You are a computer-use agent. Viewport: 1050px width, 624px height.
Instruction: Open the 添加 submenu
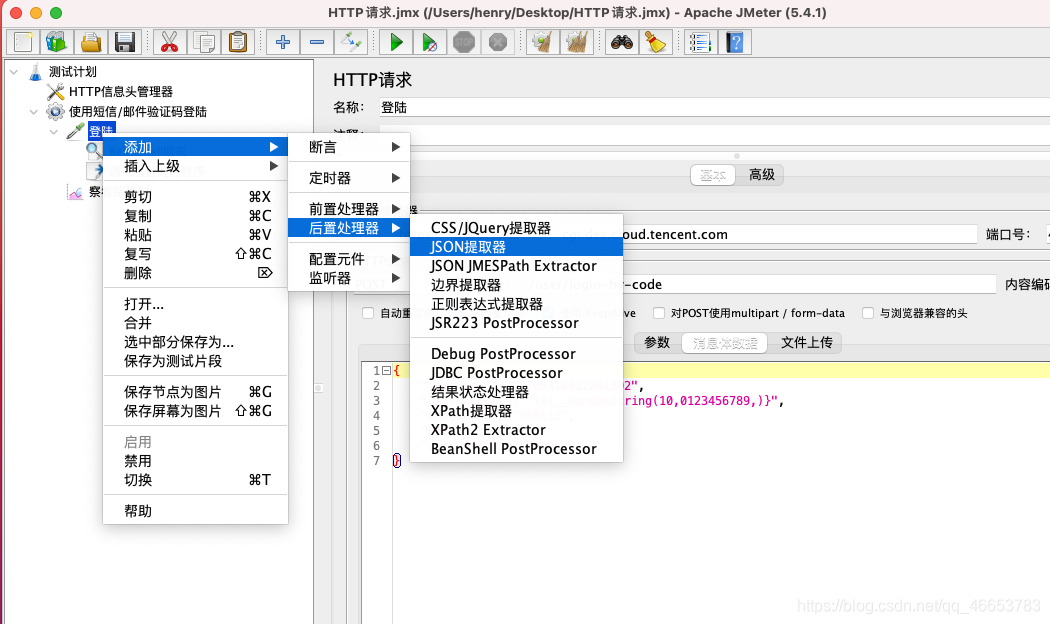196,147
